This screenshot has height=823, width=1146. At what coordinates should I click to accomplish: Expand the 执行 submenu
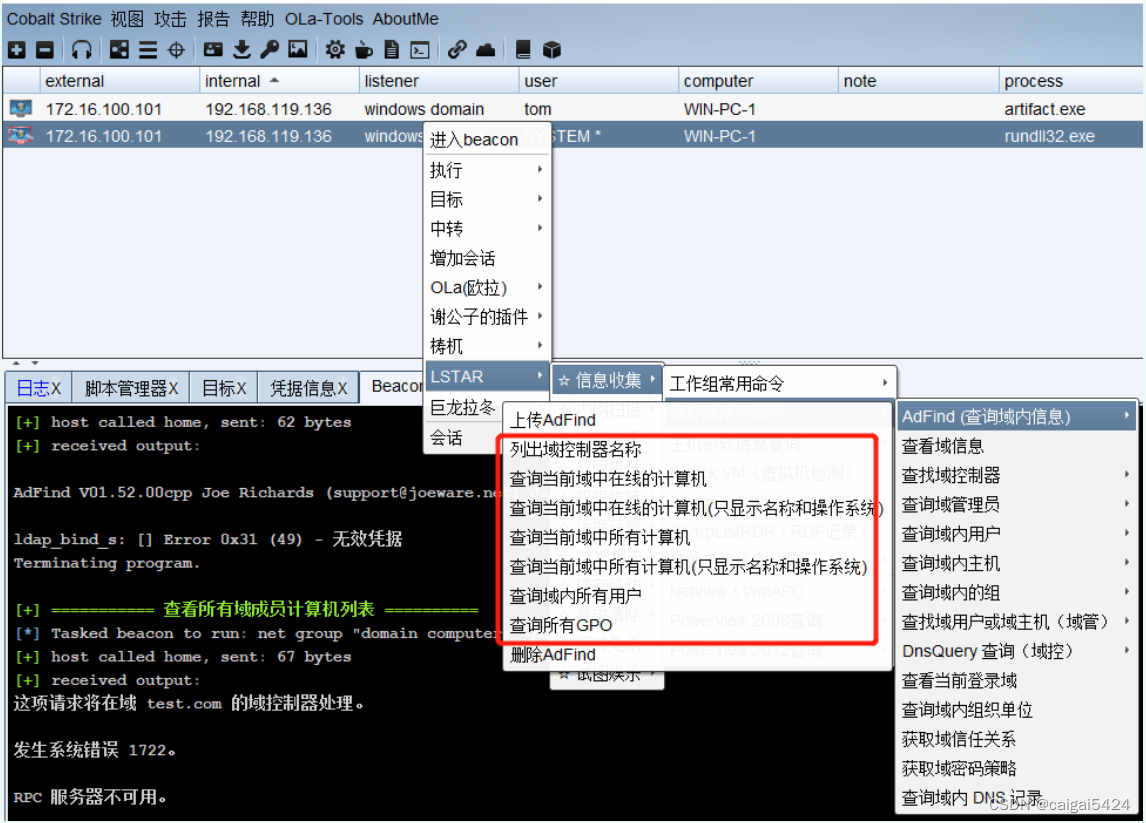[x=487, y=170]
